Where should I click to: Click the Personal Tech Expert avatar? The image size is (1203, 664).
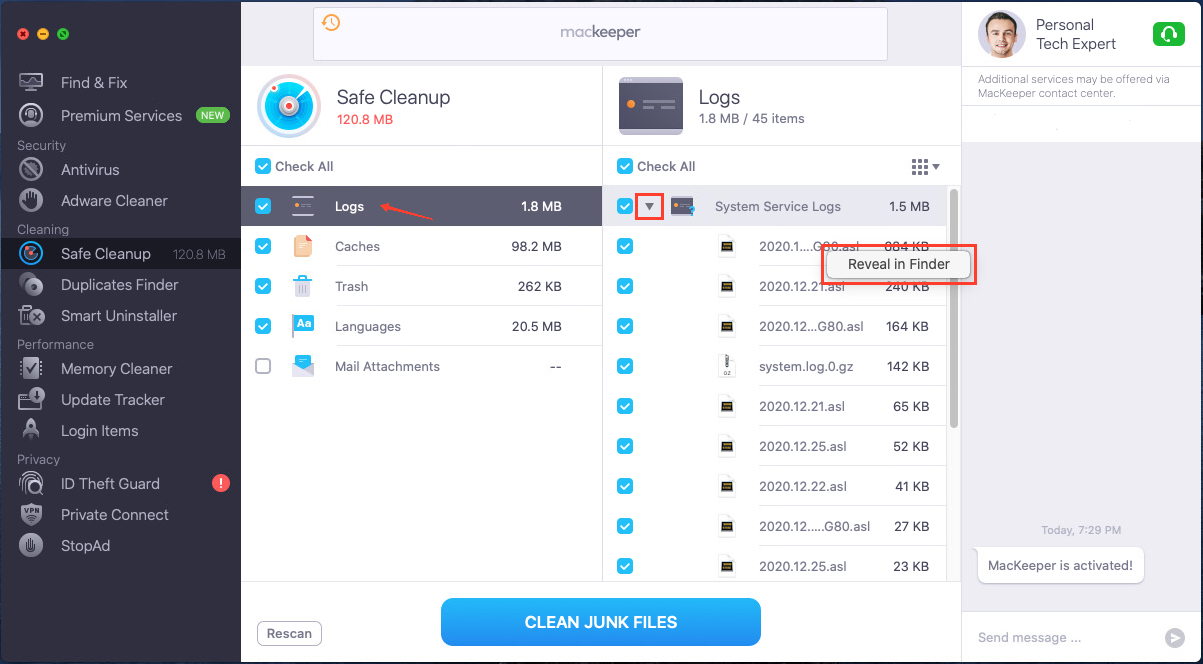1001,35
